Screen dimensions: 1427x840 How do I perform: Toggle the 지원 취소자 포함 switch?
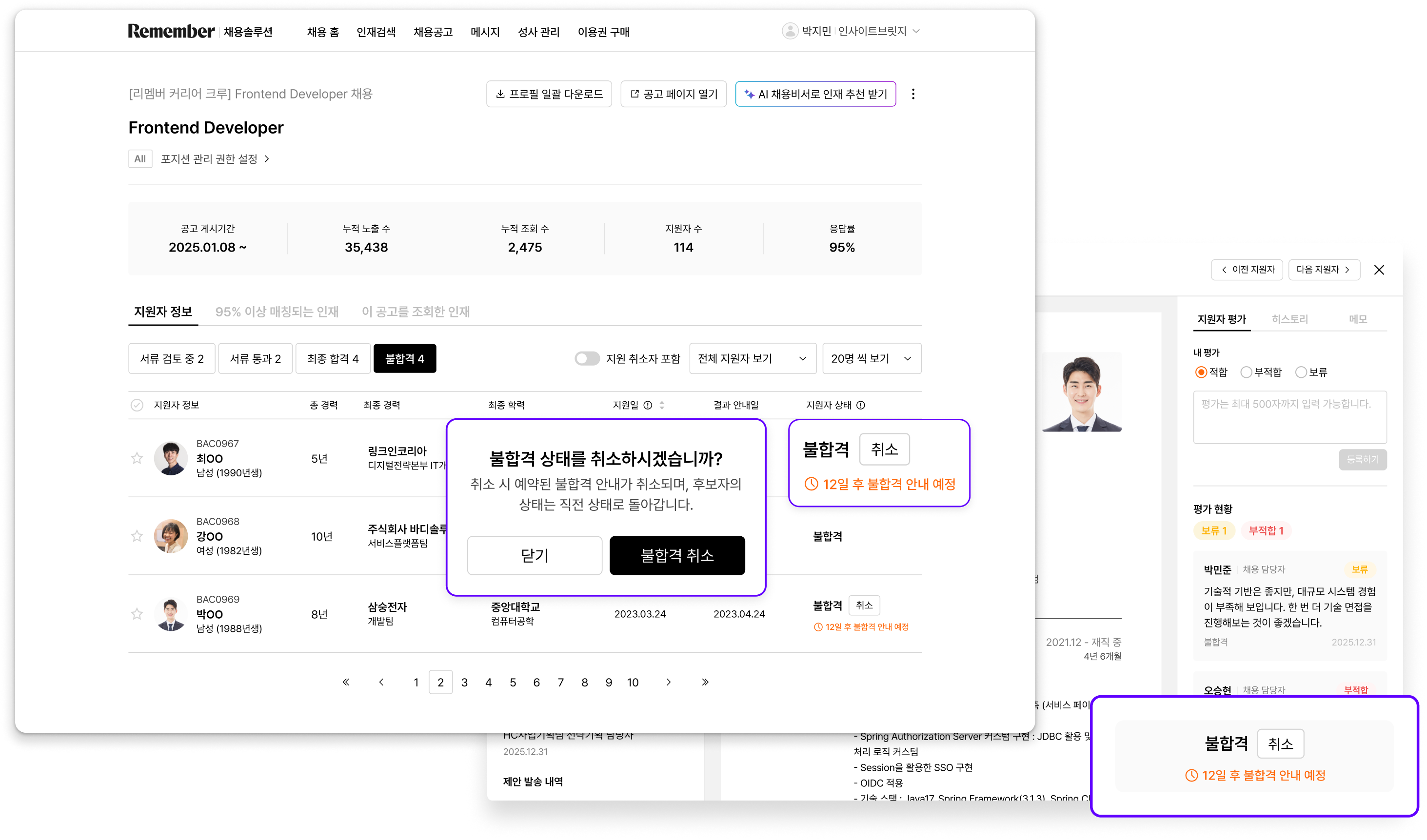point(587,358)
